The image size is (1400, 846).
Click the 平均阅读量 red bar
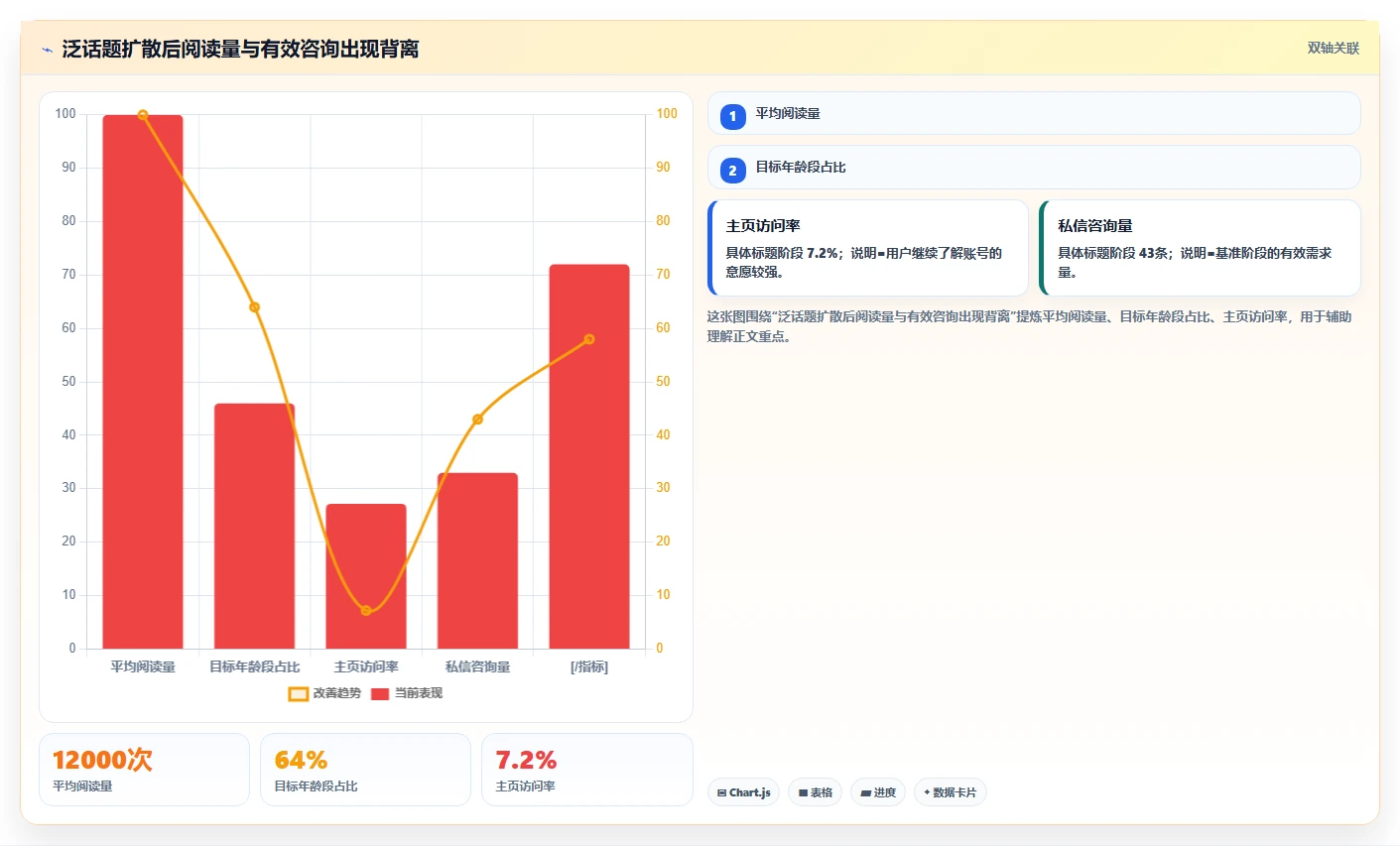click(x=143, y=382)
